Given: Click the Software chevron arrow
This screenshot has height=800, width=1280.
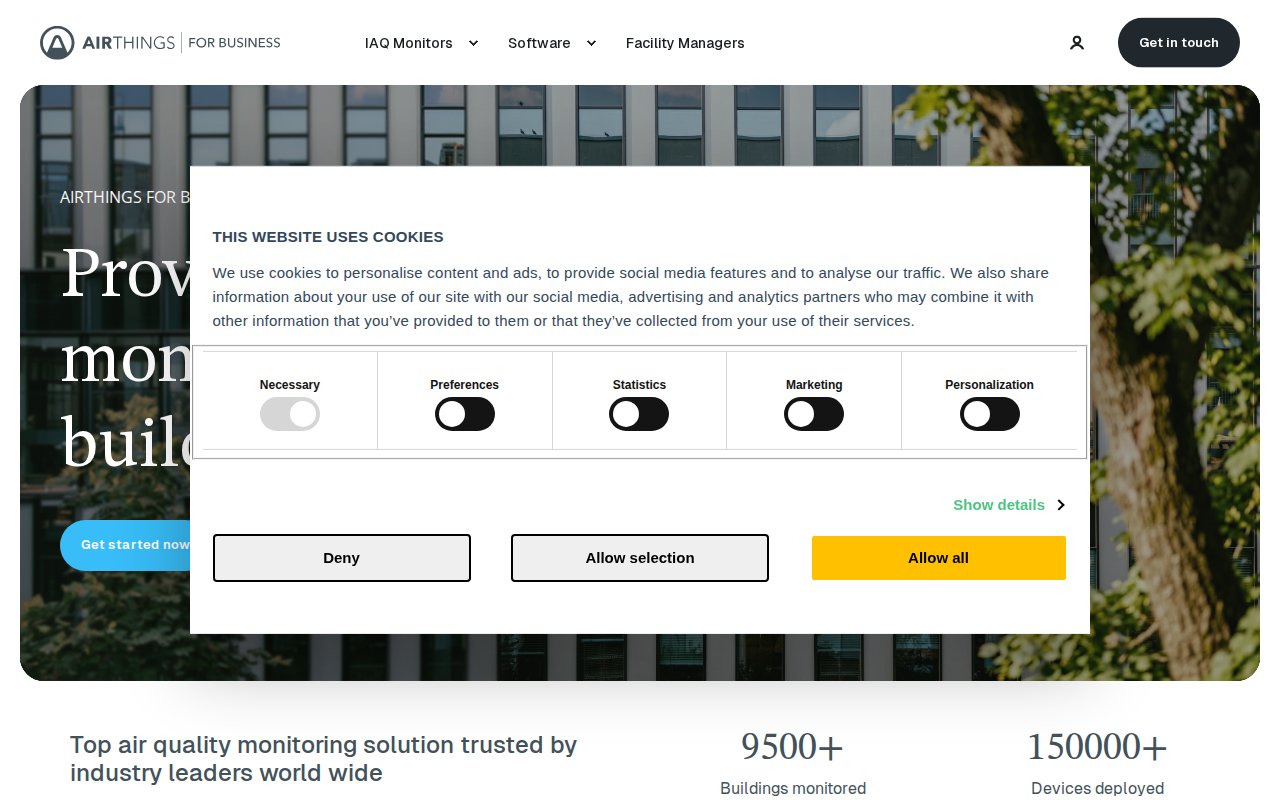Looking at the screenshot, I should (x=591, y=43).
